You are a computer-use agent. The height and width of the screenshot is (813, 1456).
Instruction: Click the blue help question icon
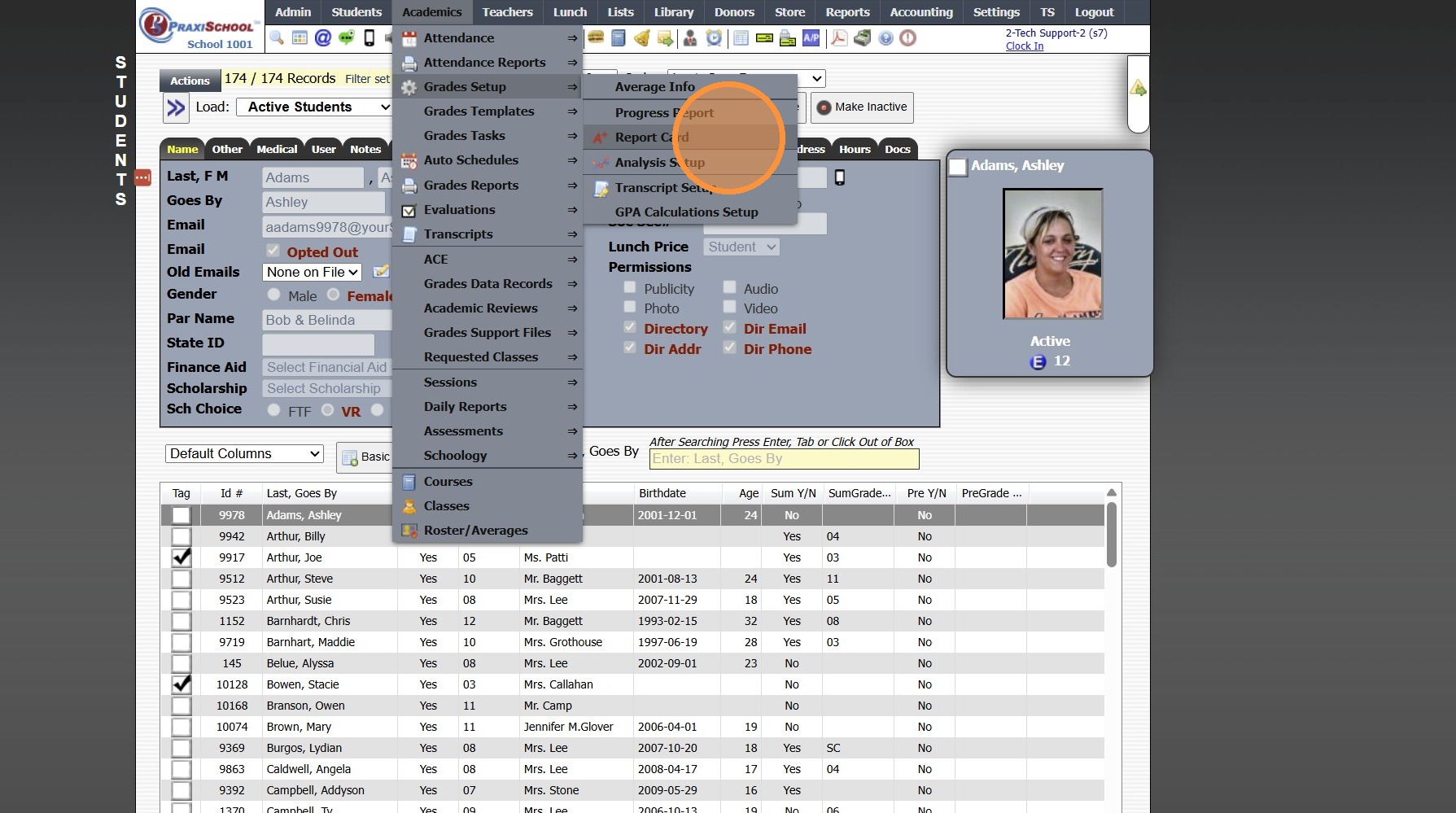[886, 37]
